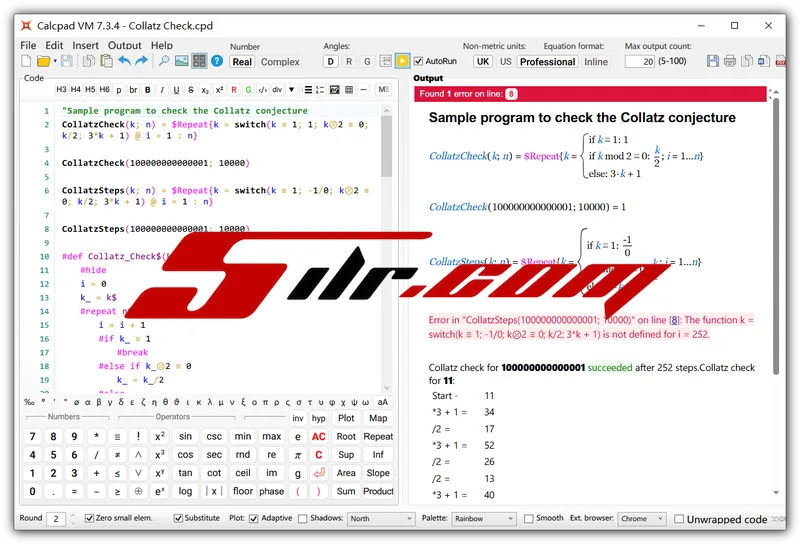Click the Plot keypad button
Viewport: 800px width, 544px height.
click(346, 418)
